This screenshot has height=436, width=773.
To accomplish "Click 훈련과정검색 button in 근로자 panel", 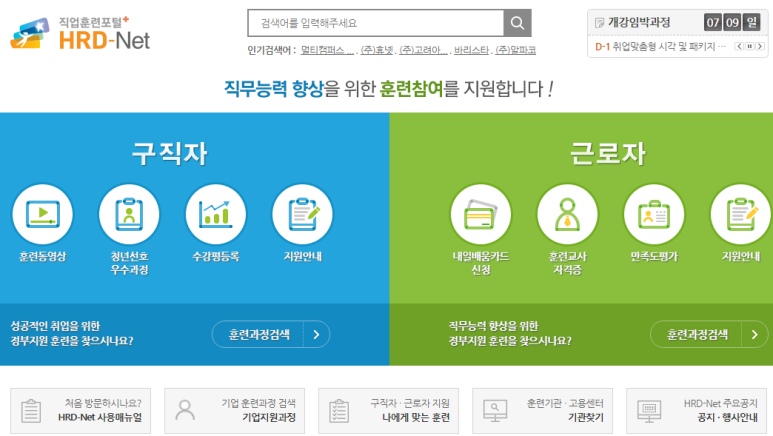I will [x=709, y=334].
